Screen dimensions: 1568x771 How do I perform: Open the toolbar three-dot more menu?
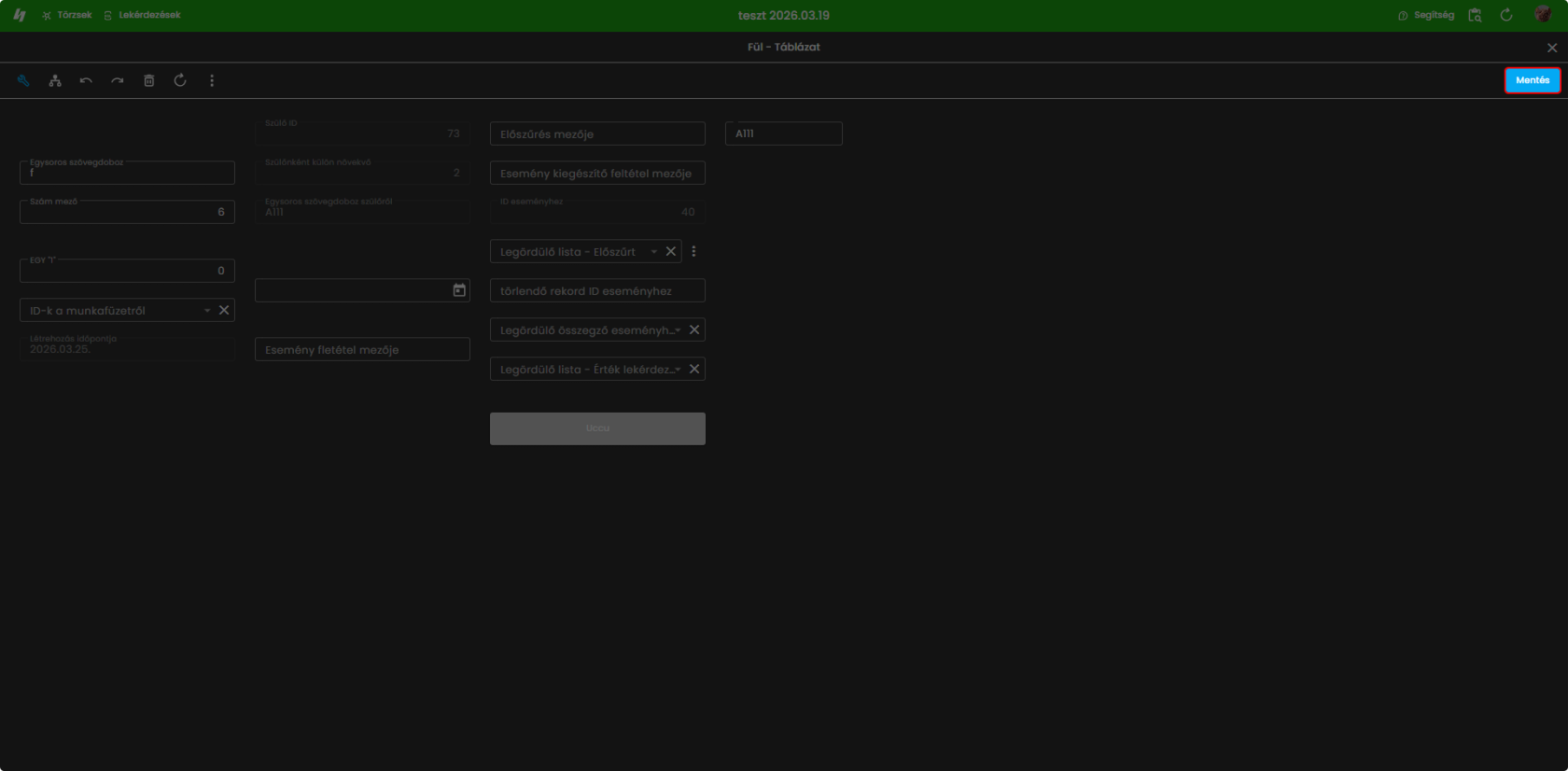click(212, 80)
